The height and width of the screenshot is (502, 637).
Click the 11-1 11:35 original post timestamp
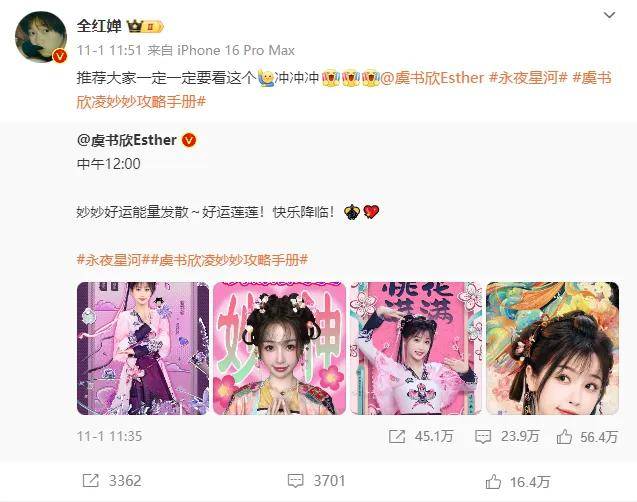point(110,437)
